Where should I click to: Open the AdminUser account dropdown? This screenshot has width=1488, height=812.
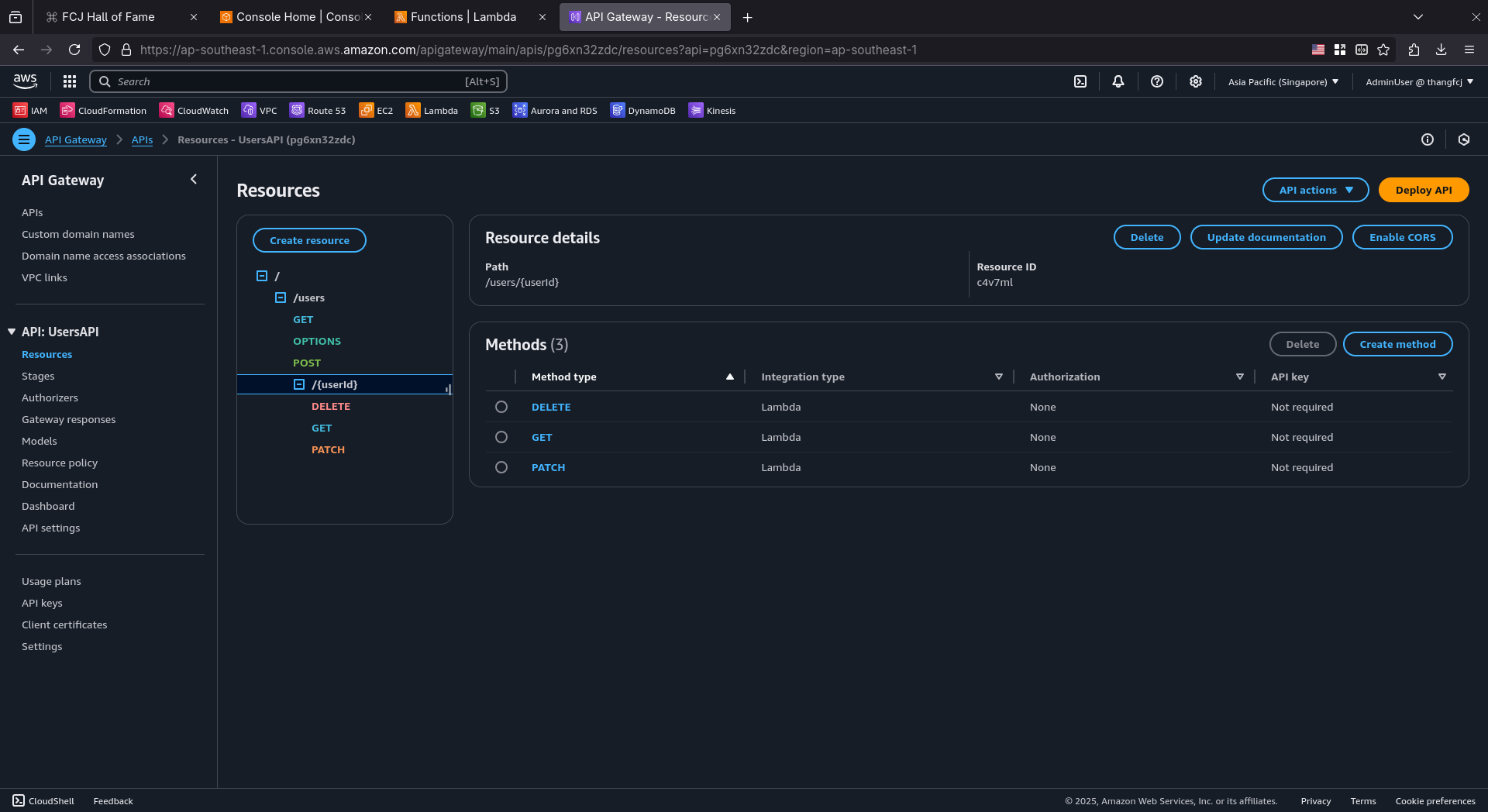point(1419,81)
